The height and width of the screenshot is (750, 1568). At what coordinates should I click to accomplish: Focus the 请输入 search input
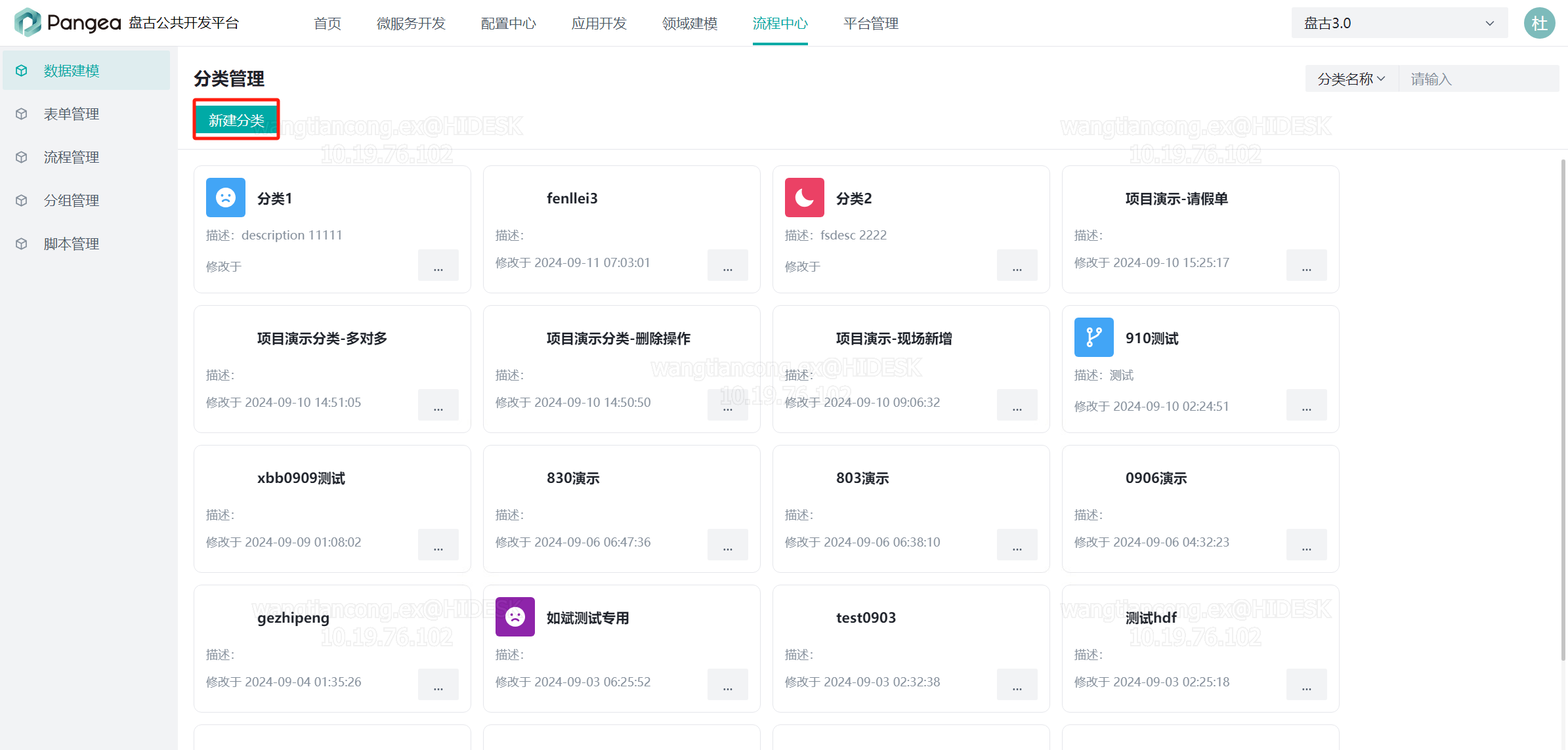1479,79
